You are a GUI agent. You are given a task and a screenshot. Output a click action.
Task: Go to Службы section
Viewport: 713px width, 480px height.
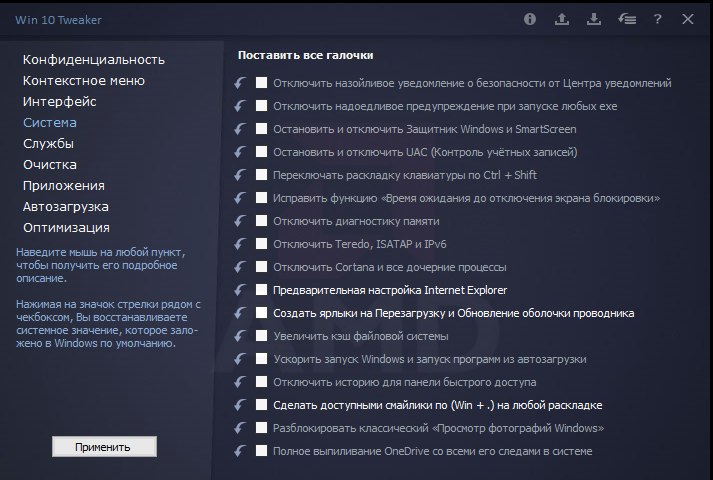(48, 144)
